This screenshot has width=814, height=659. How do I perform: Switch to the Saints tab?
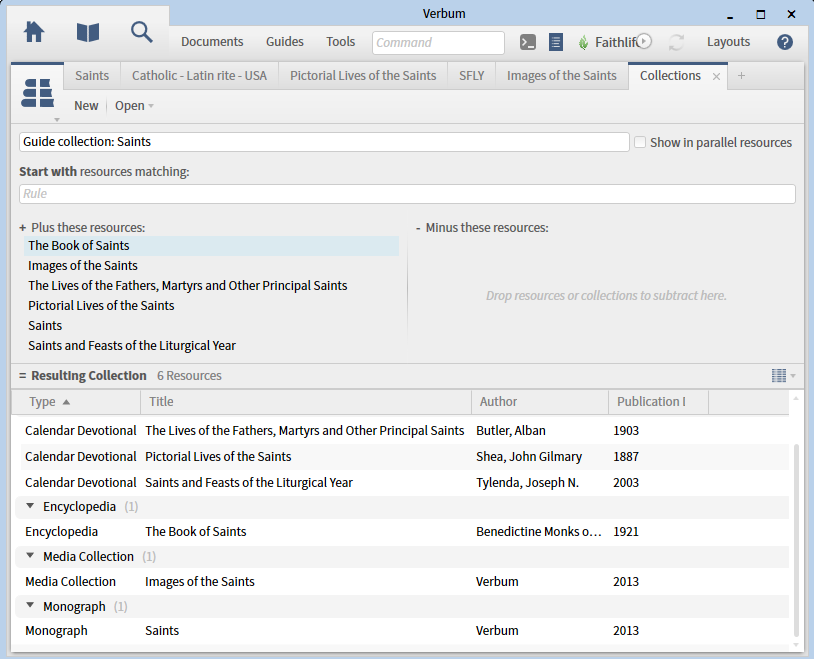tap(92, 76)
